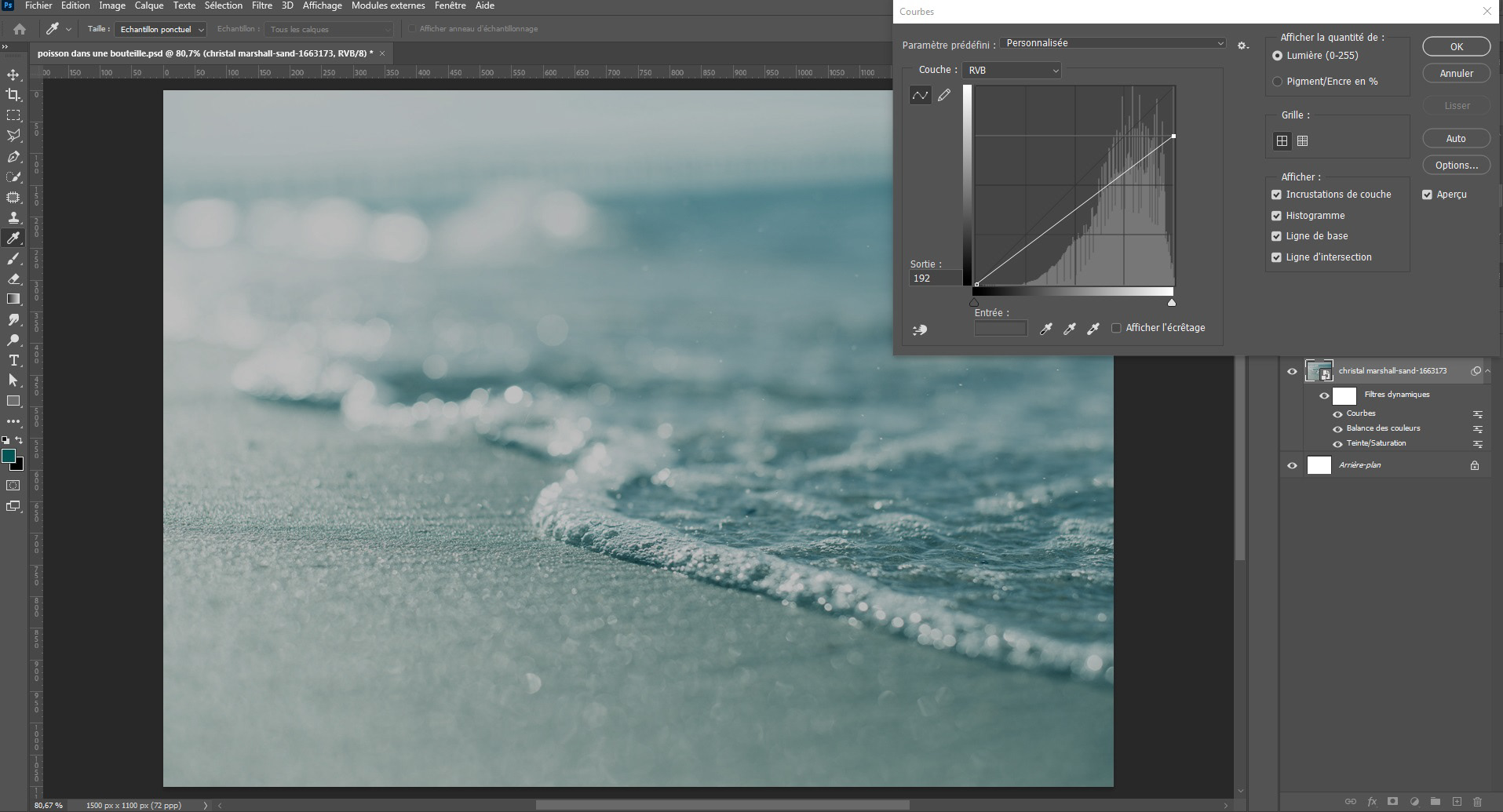Open Balance des couleurs blending options

pos(1477,429)
